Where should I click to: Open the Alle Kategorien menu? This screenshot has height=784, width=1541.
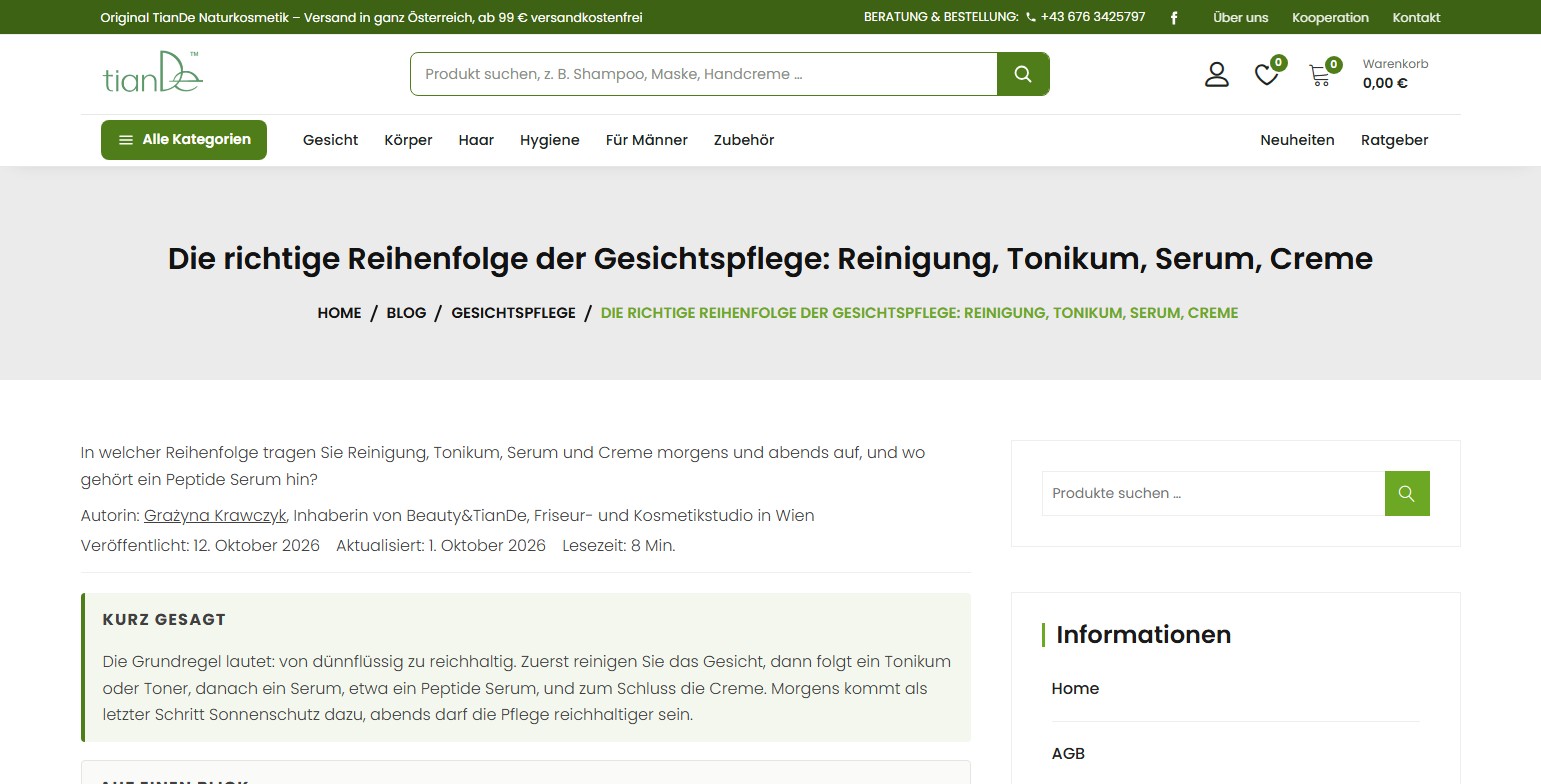184,140
